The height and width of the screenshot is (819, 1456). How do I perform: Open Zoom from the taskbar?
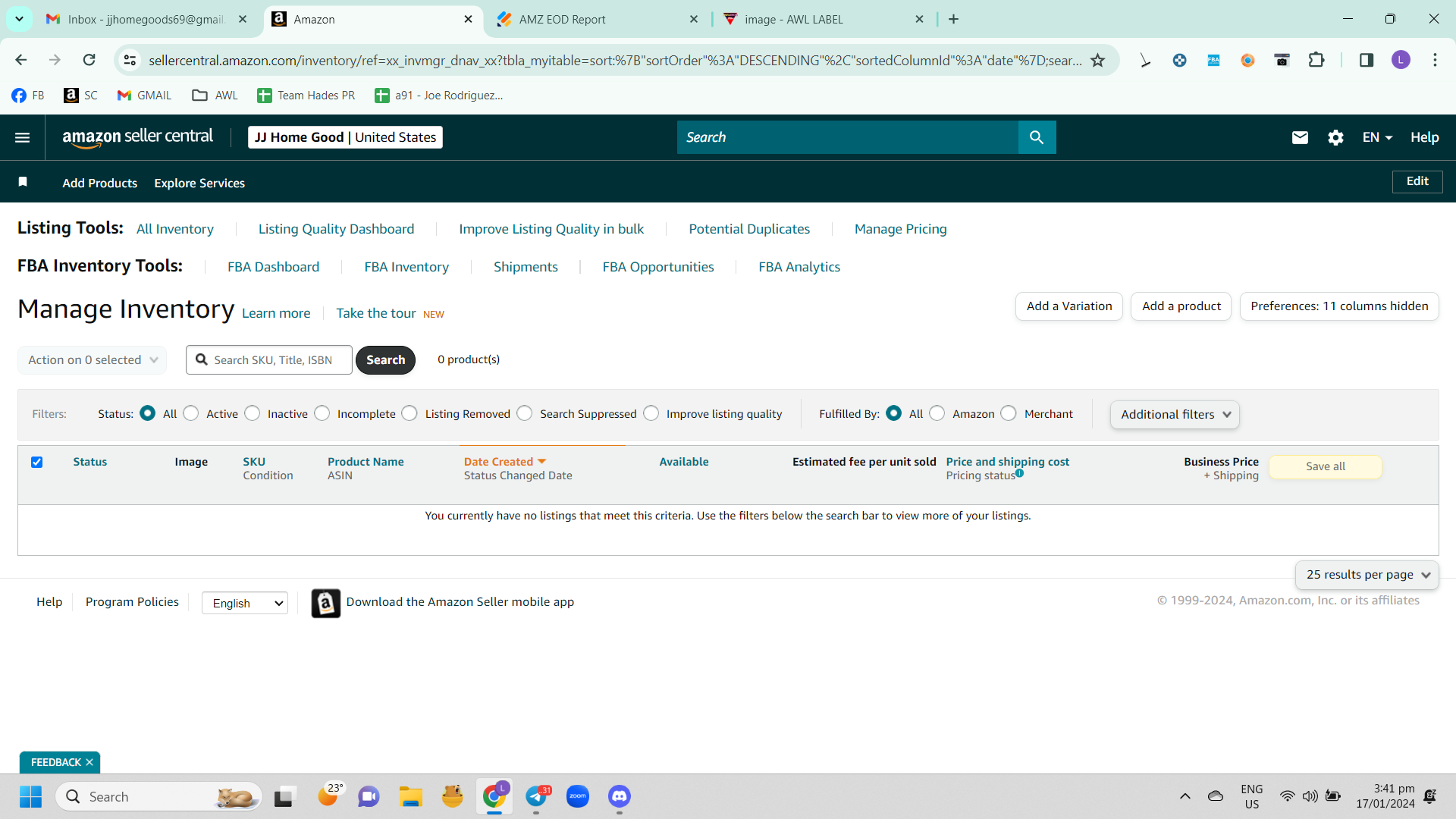pyautogui.click(x=578, y=796)
